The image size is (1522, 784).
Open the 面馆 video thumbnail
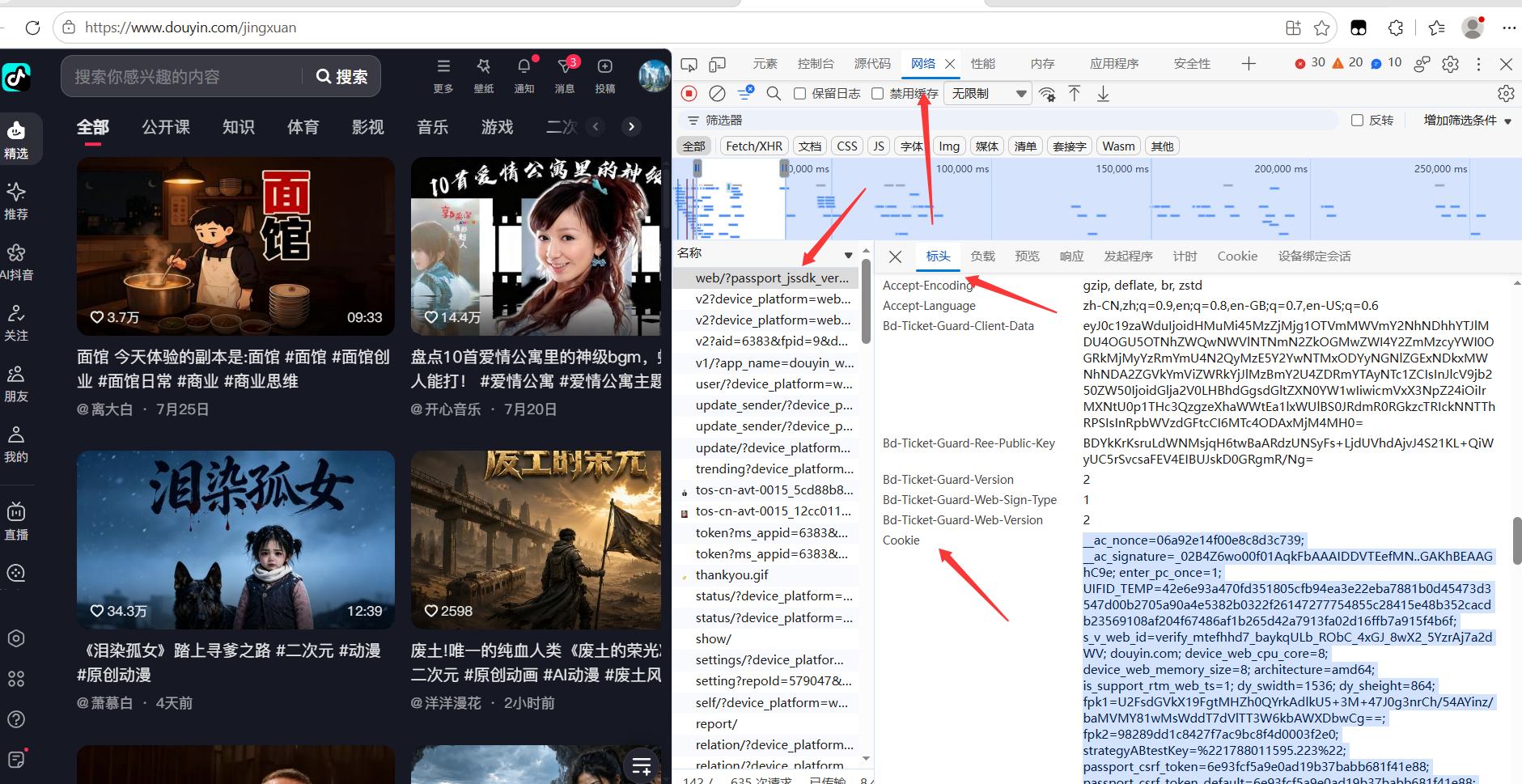coord(235,246)
